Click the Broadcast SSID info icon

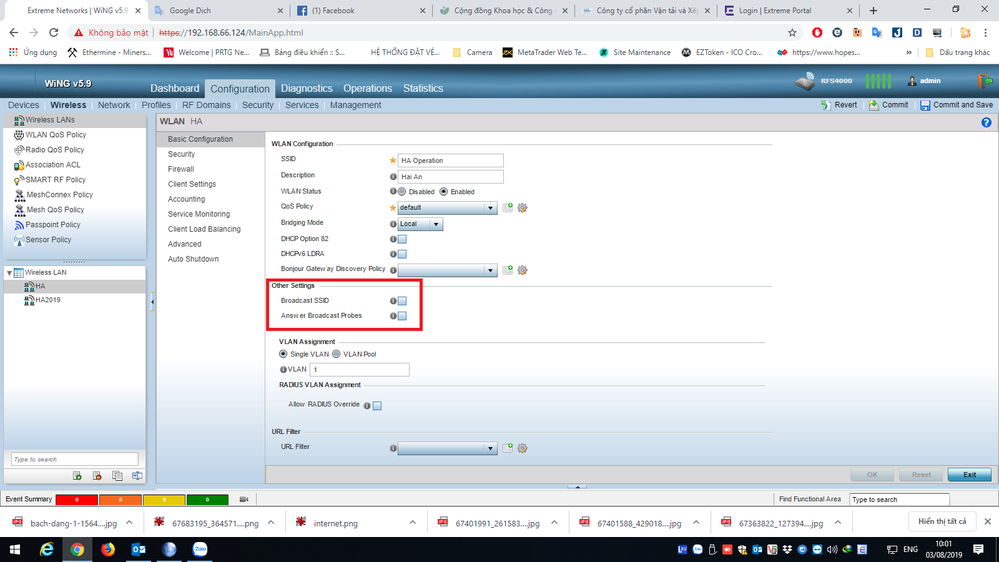[x=393, y=301]
